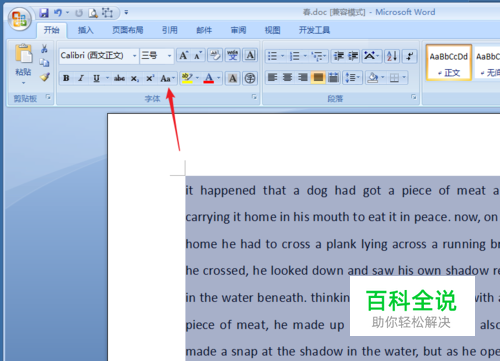
Task: Open the Calibri font name dropdown
Action: [x=135, y=56]
